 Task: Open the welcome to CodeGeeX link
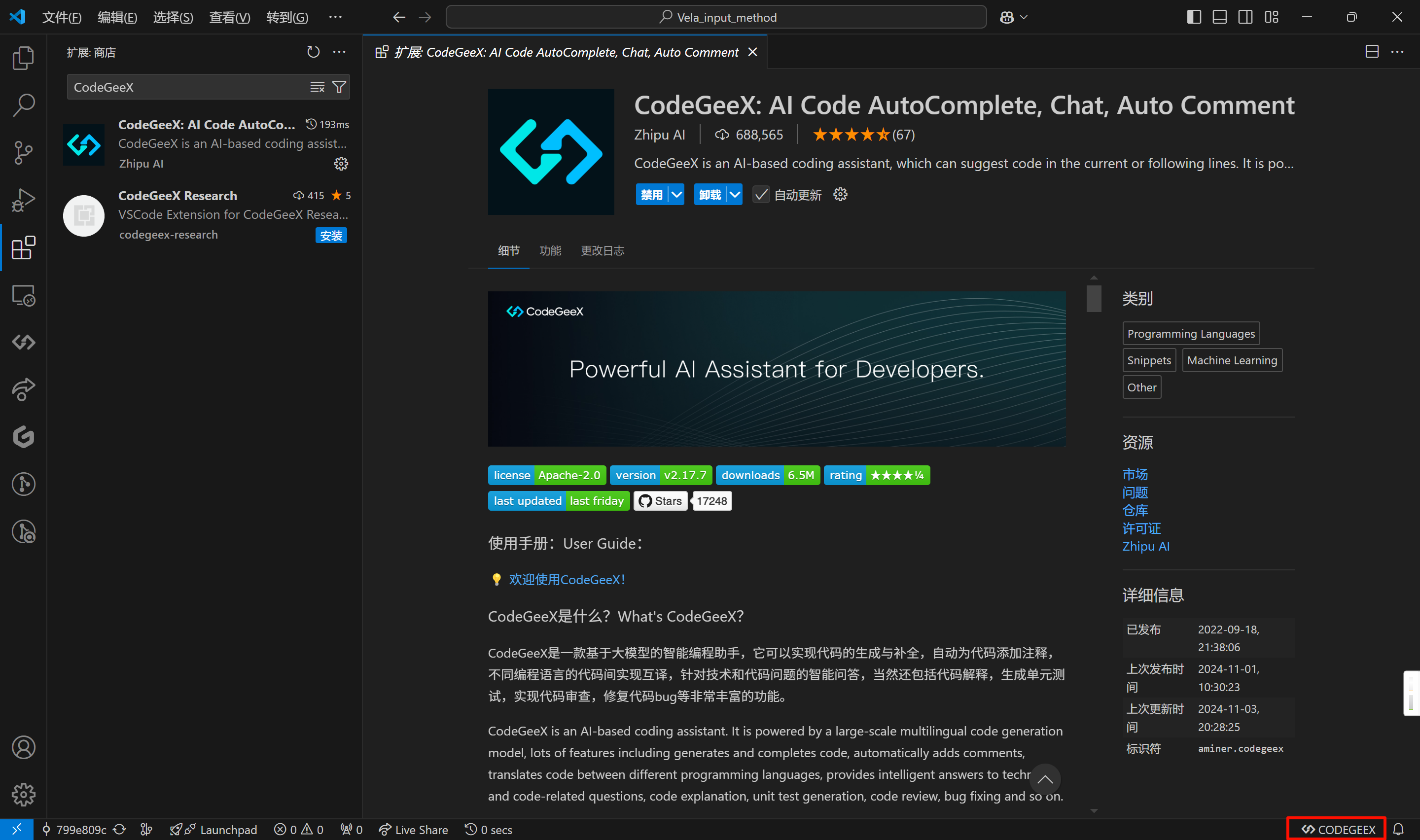(x=567, y=580)
